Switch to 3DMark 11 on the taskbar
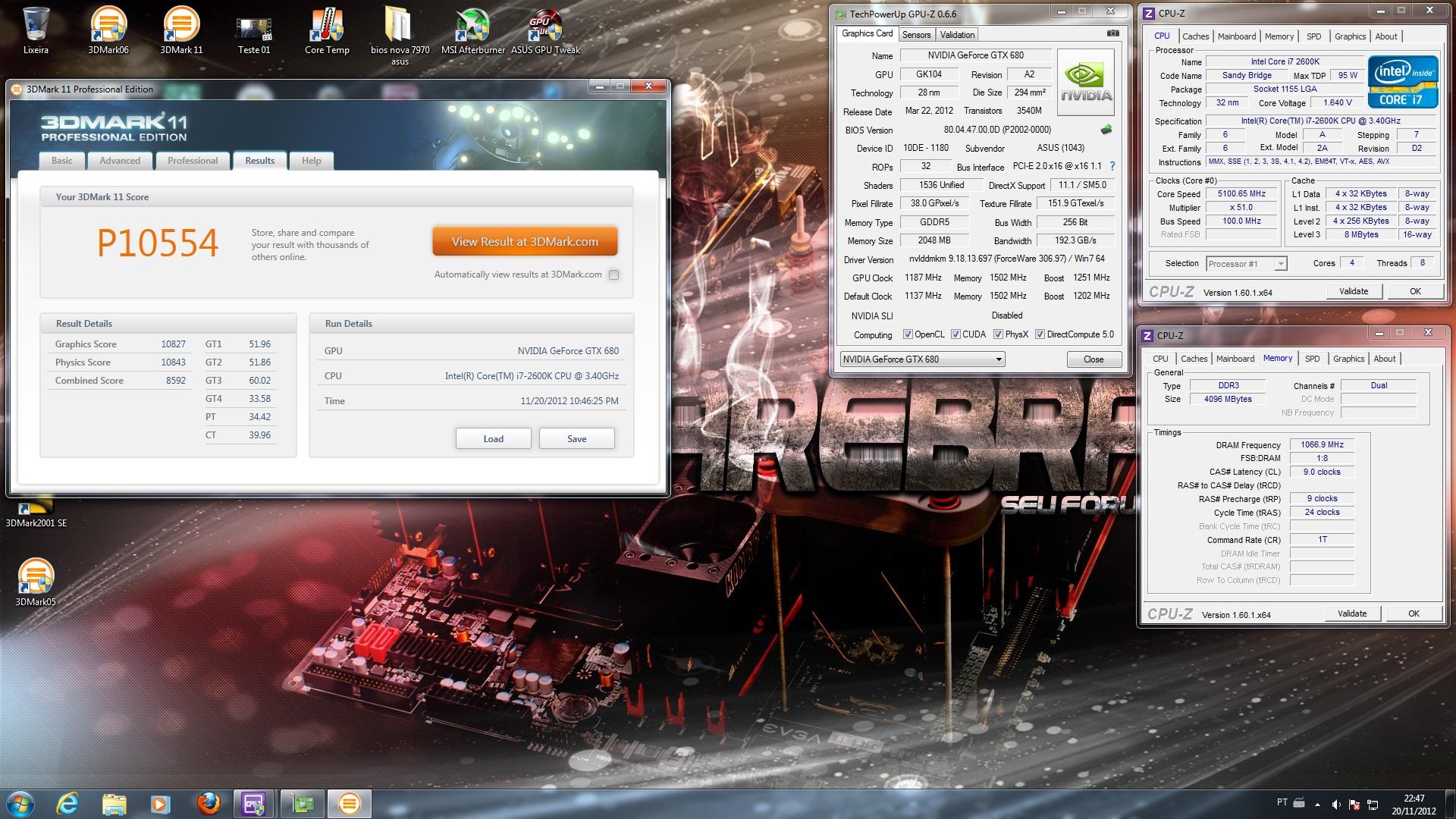This screenshot has width=1456, height=819. tap(350, 803)
